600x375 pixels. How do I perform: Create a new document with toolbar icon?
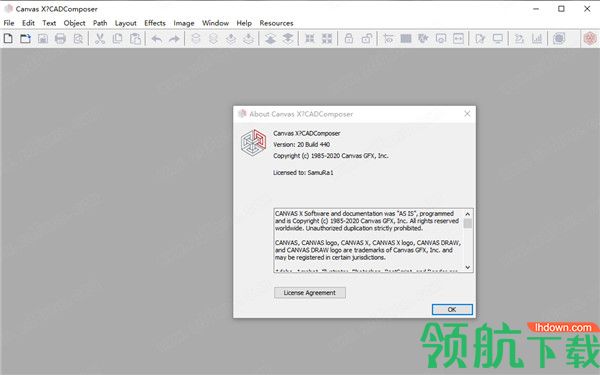tap(8, 38)
